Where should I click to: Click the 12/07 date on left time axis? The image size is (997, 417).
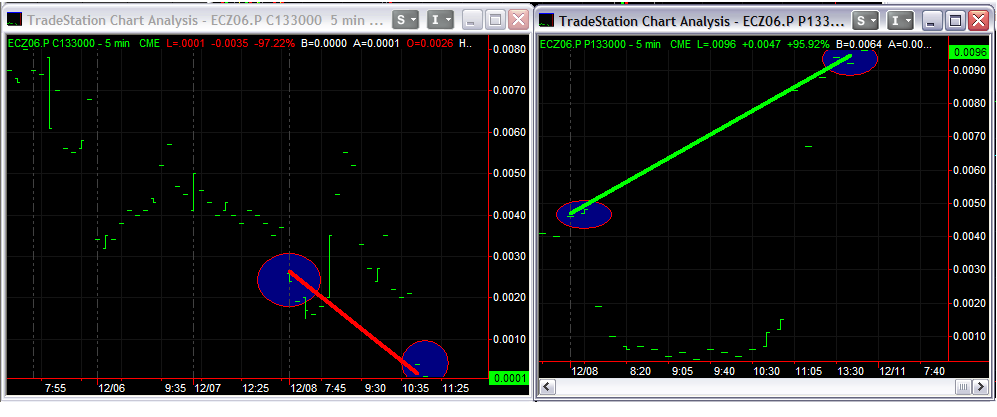(x=209, y=388)
